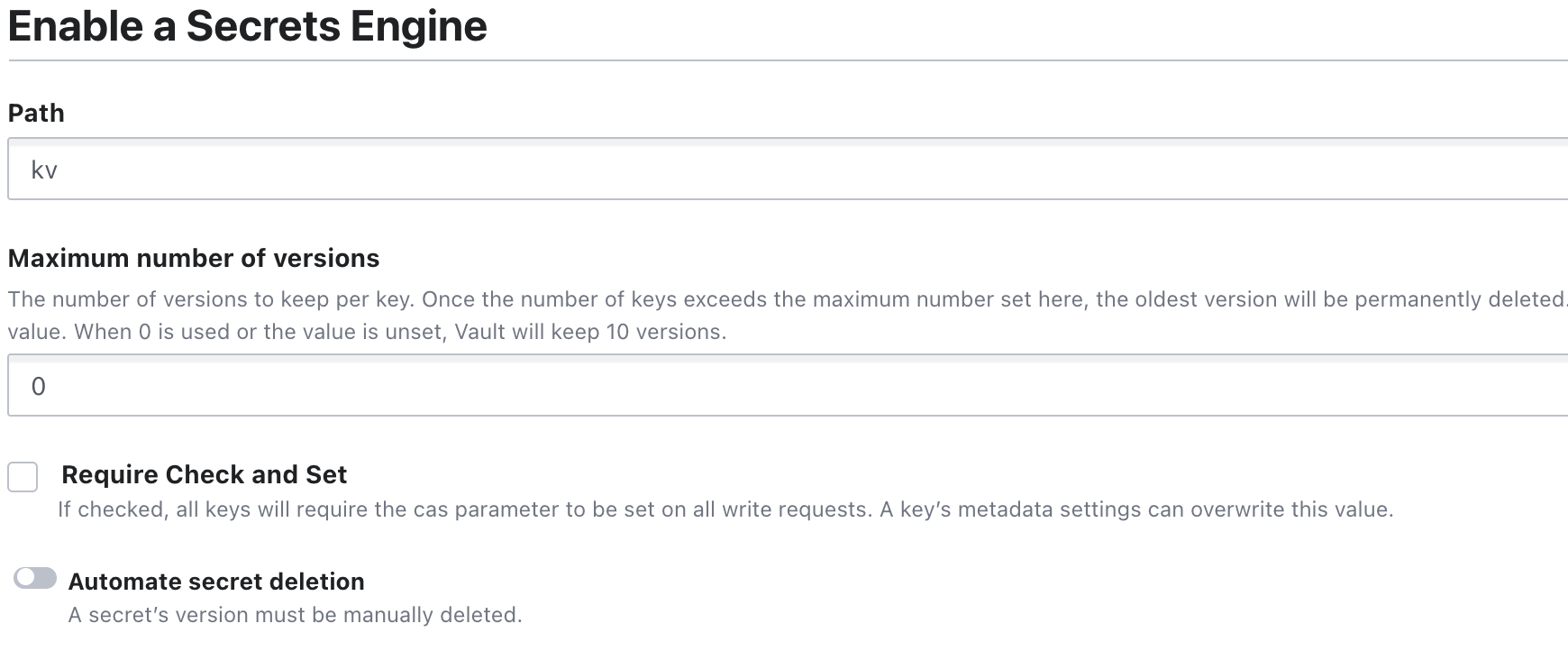Screen dimensions: 1568x651
Task: Click the cas parameter help text
Action: tap(721, 509)
